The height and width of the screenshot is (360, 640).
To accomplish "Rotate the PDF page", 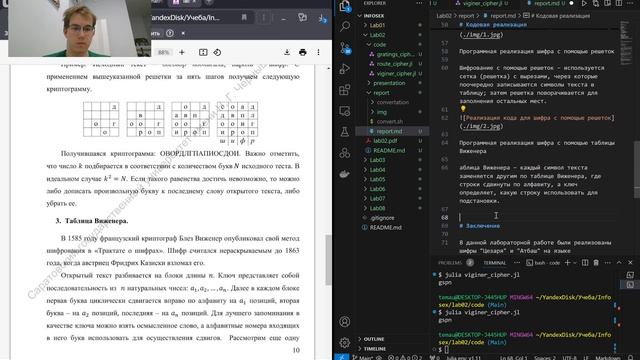I will click(x=217, y=52).
